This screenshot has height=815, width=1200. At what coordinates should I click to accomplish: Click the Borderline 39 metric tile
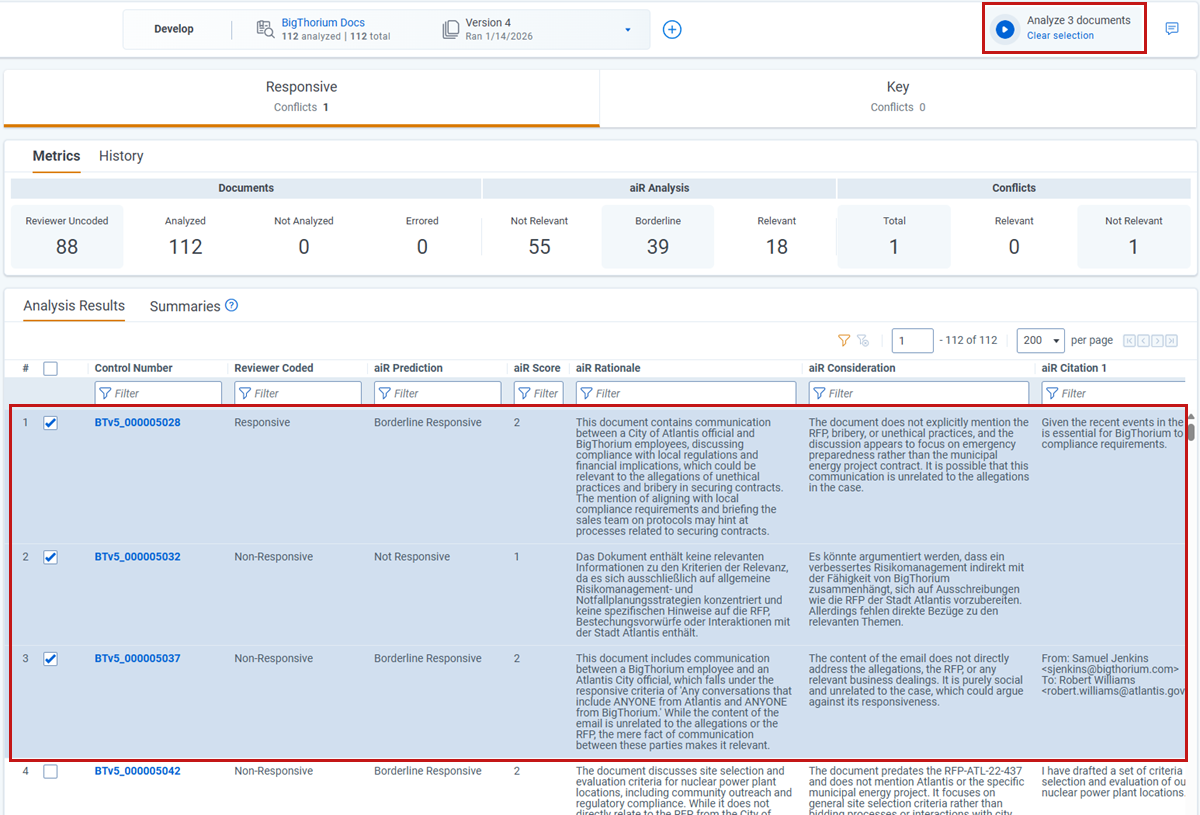point(658,237)
